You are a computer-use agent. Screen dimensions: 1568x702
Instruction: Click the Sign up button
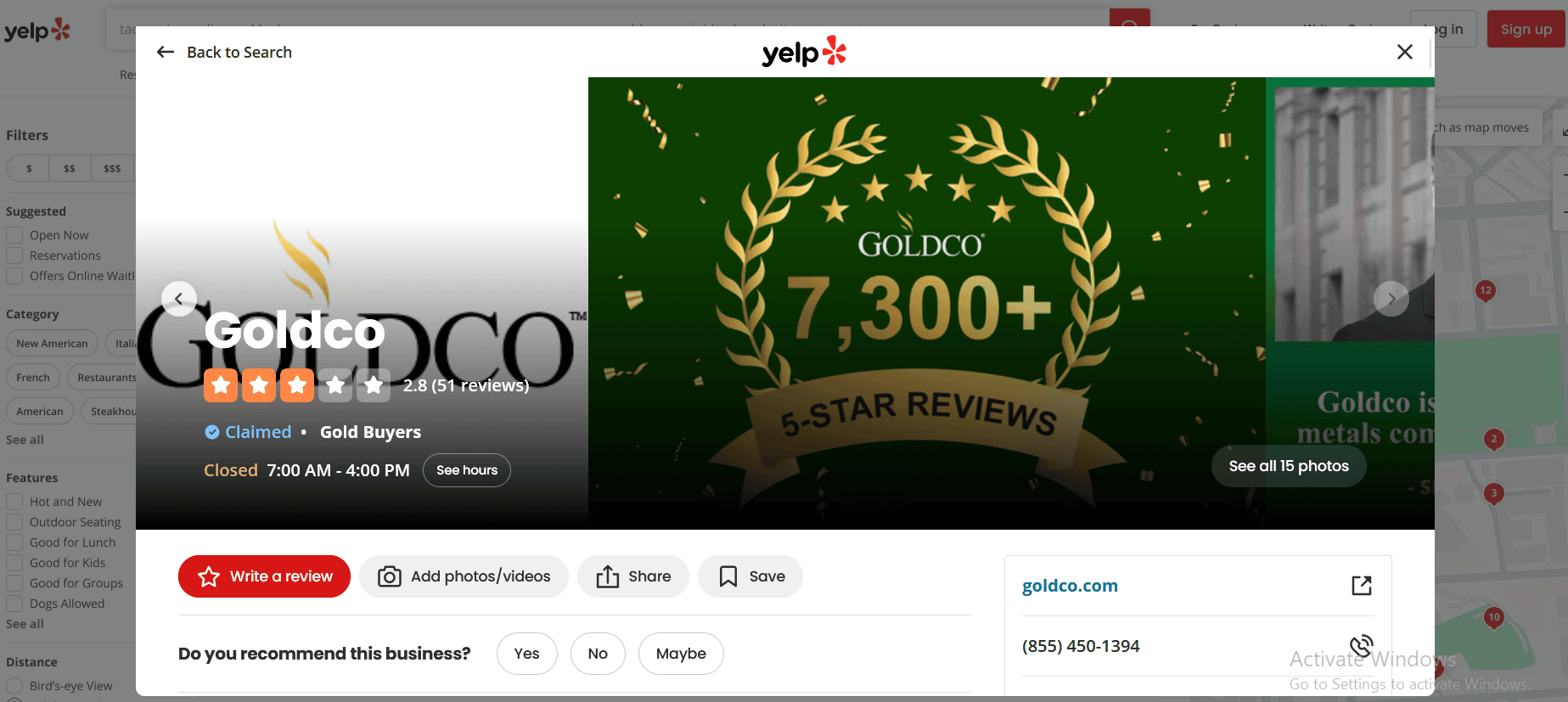coord(1526,29)
